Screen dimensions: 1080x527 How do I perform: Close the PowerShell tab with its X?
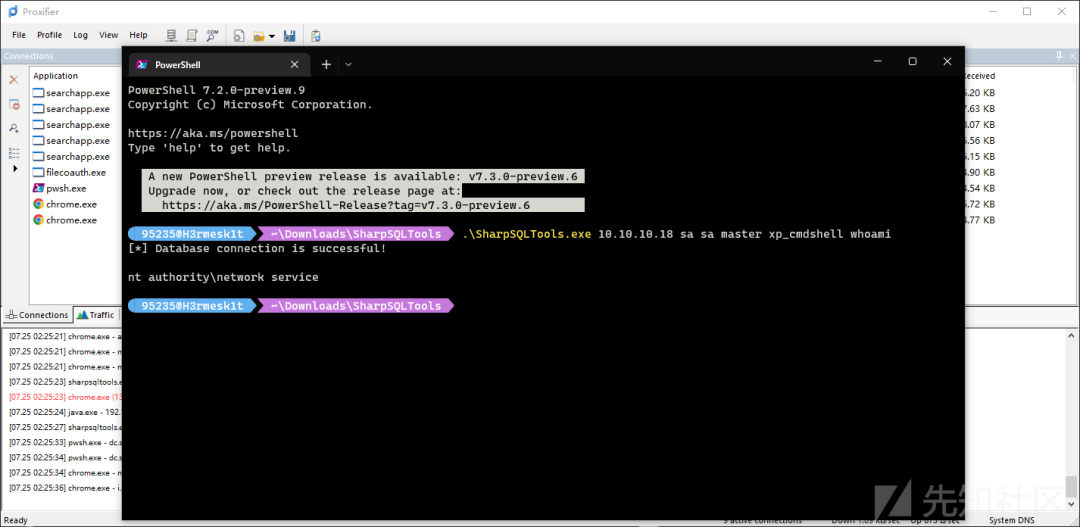click(x=294, y=64)
